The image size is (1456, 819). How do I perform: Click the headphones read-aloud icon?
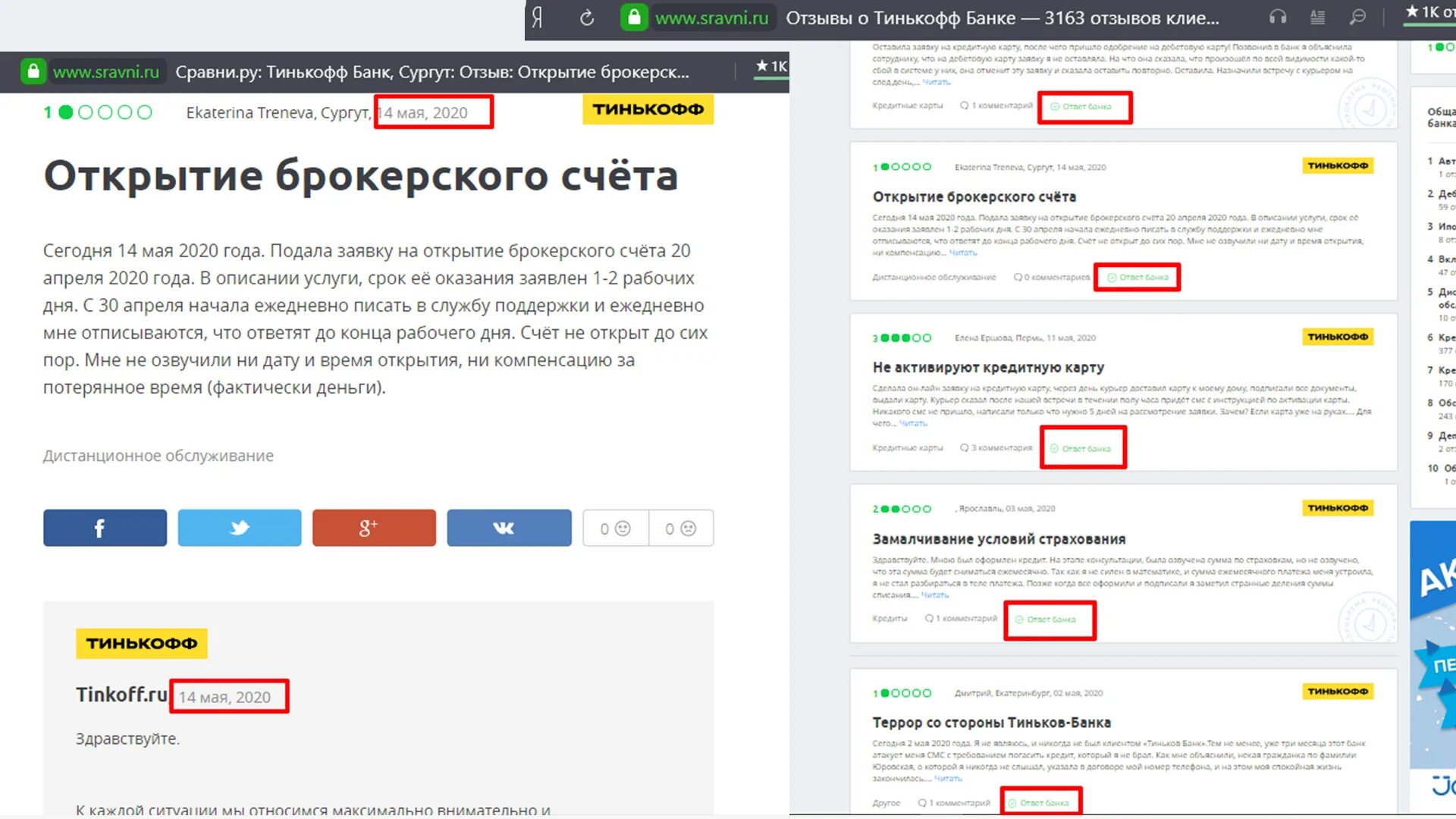(x=1279, y=17)
